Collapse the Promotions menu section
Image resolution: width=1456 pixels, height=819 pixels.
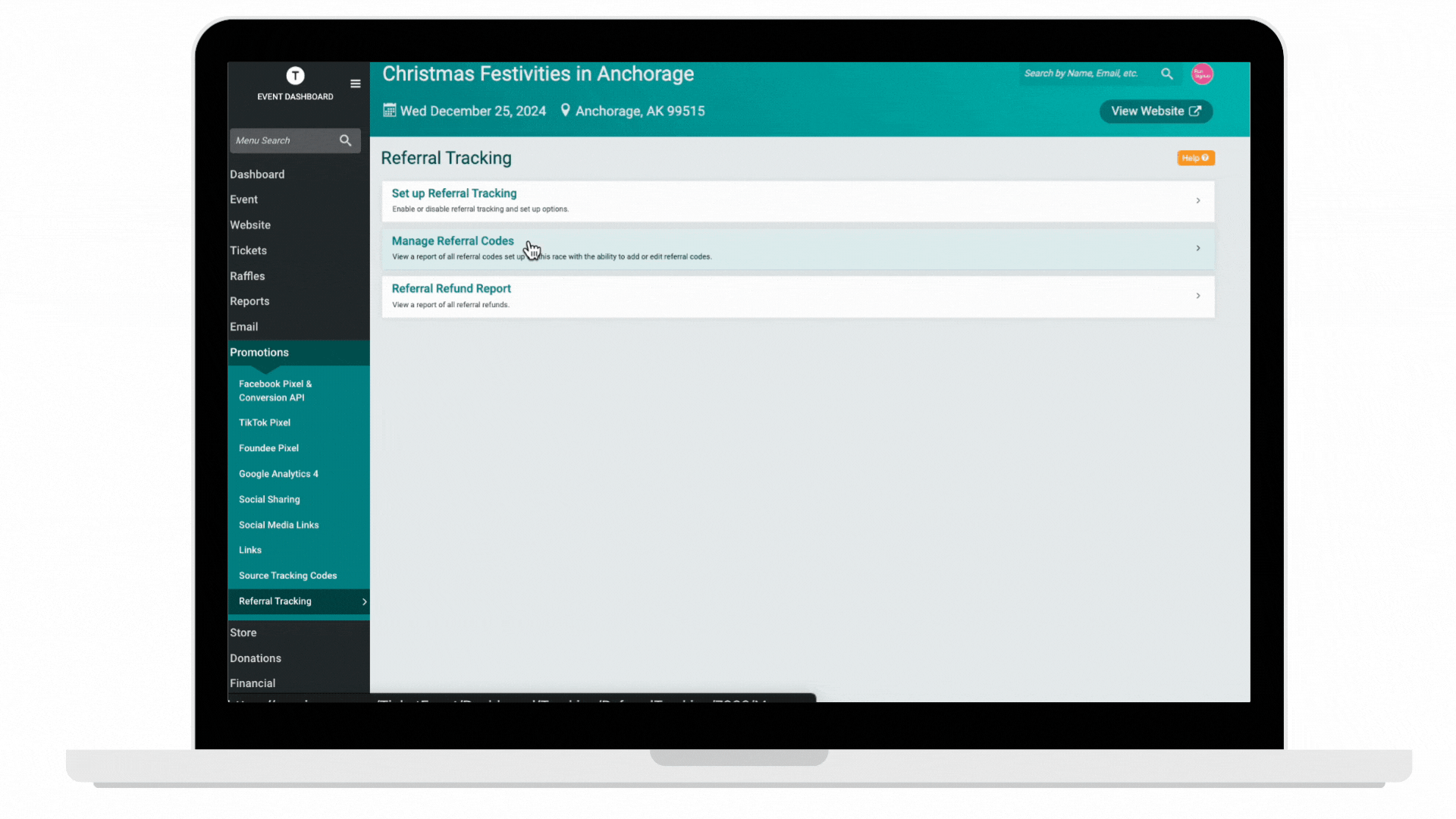click(259, 353)
